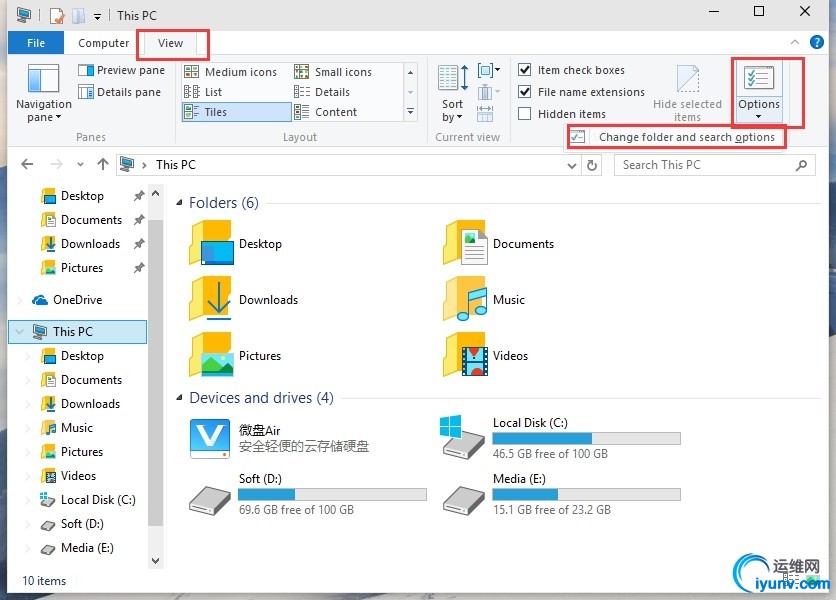Open the Documents folder tile
Viewport: 836px width, 600px height.
pyautogui.click(x=498, y=243)
